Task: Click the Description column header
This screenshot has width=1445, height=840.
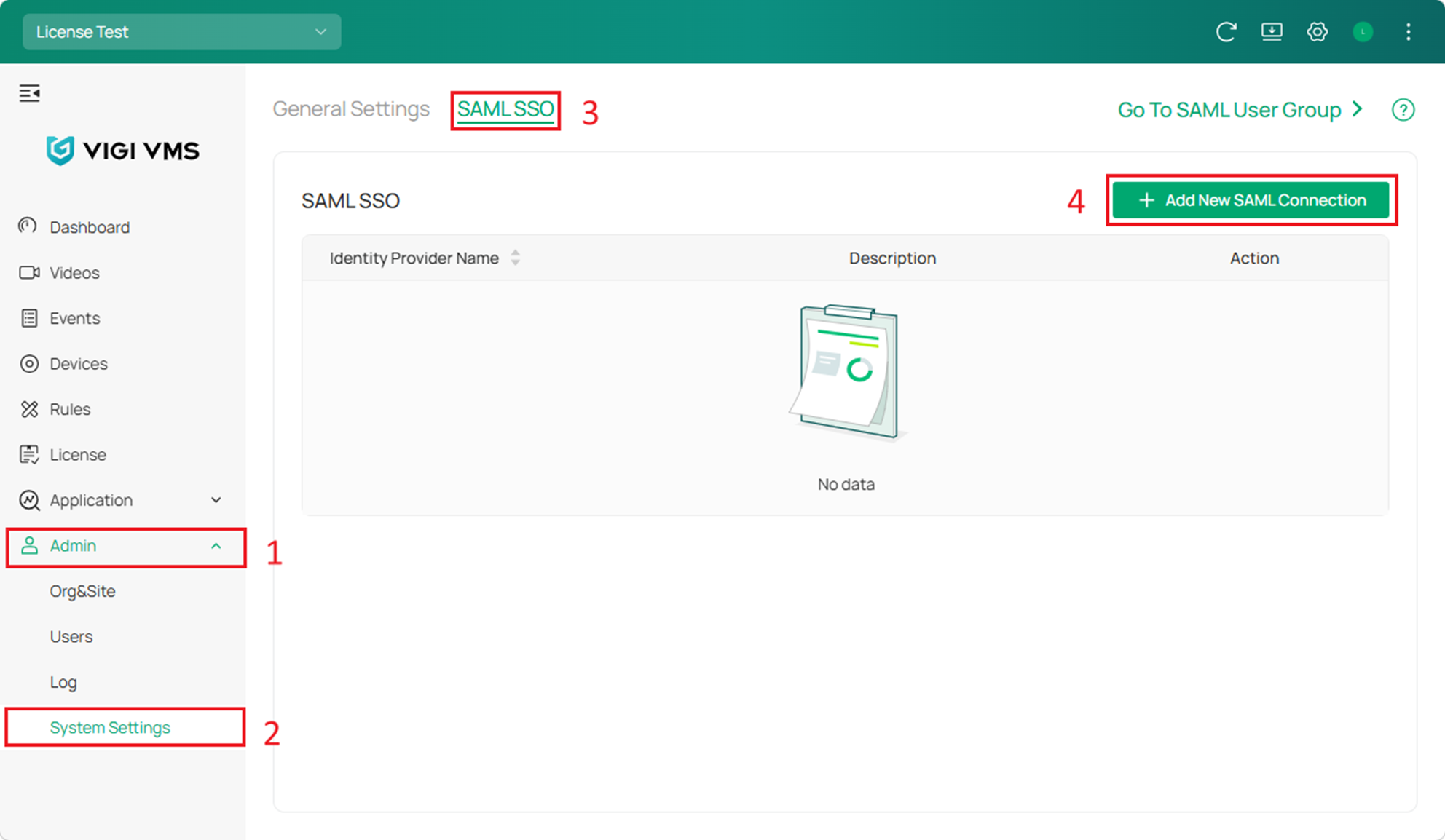Action: coord(892,258)
